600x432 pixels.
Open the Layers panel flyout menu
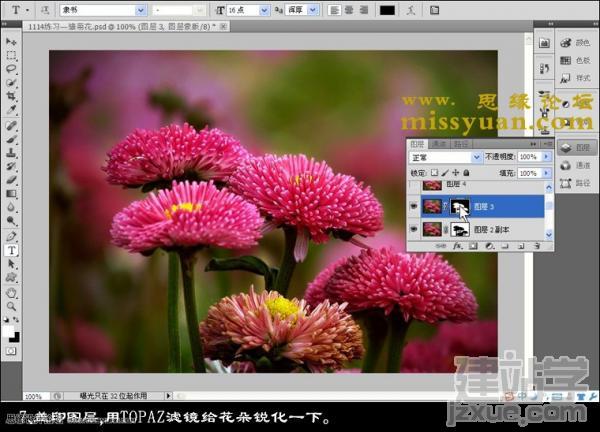(x=548, y=144)
